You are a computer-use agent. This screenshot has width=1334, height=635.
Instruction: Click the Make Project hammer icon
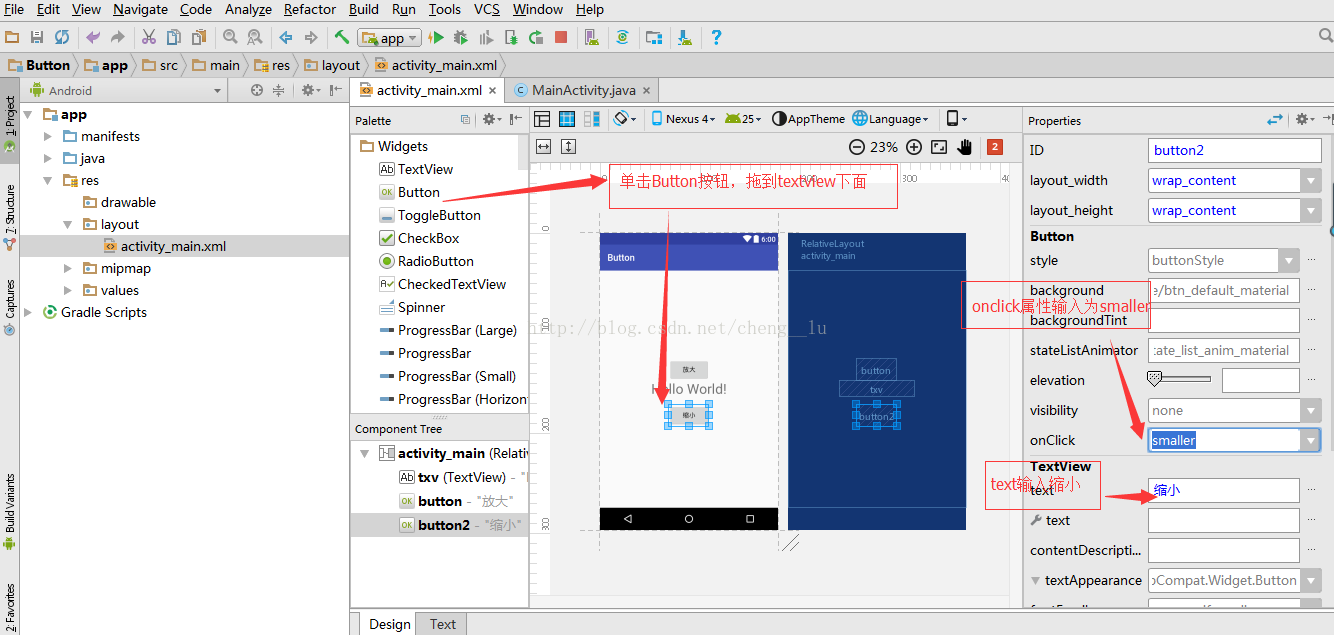[342, 38]
